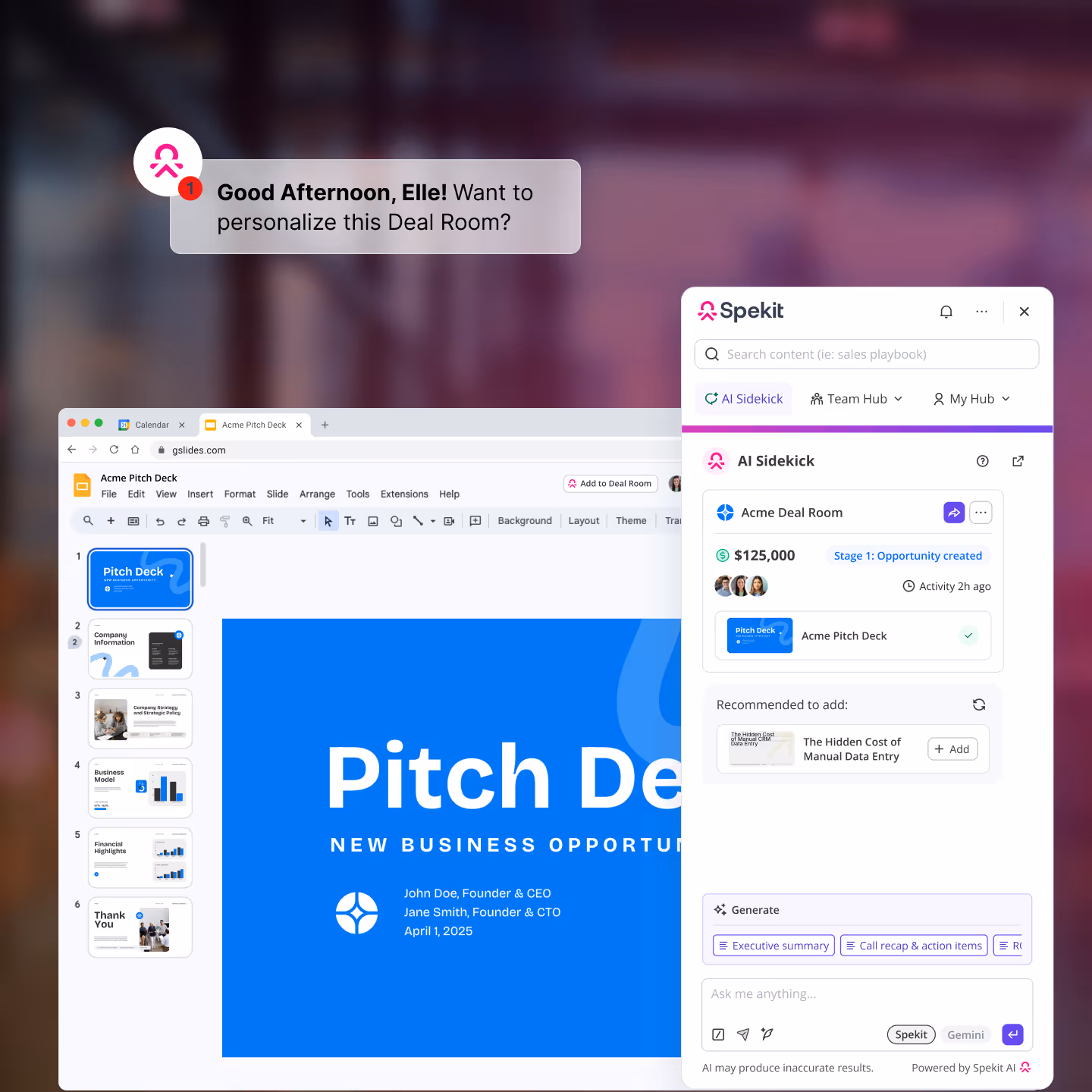Open line tool dropdown arrow
The height and width of the screenshot is (1092, 1092).
[433, 521]
